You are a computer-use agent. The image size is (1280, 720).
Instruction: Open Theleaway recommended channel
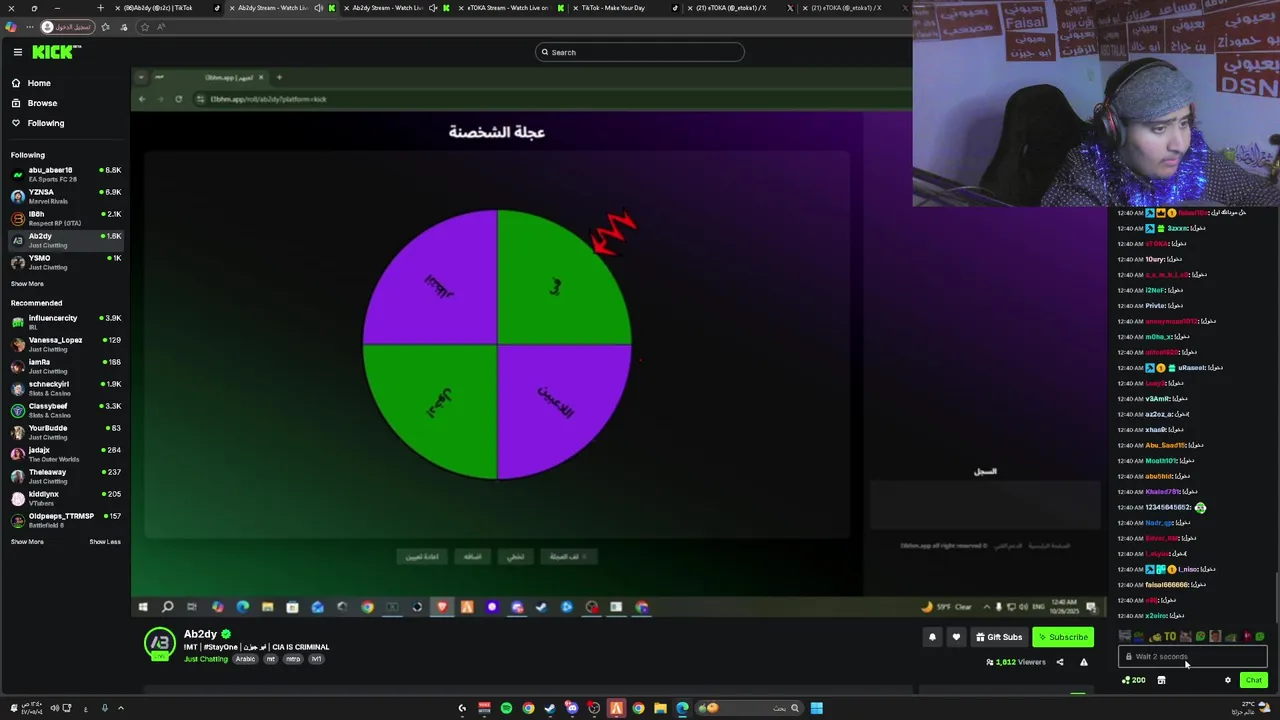pos(65,476)
